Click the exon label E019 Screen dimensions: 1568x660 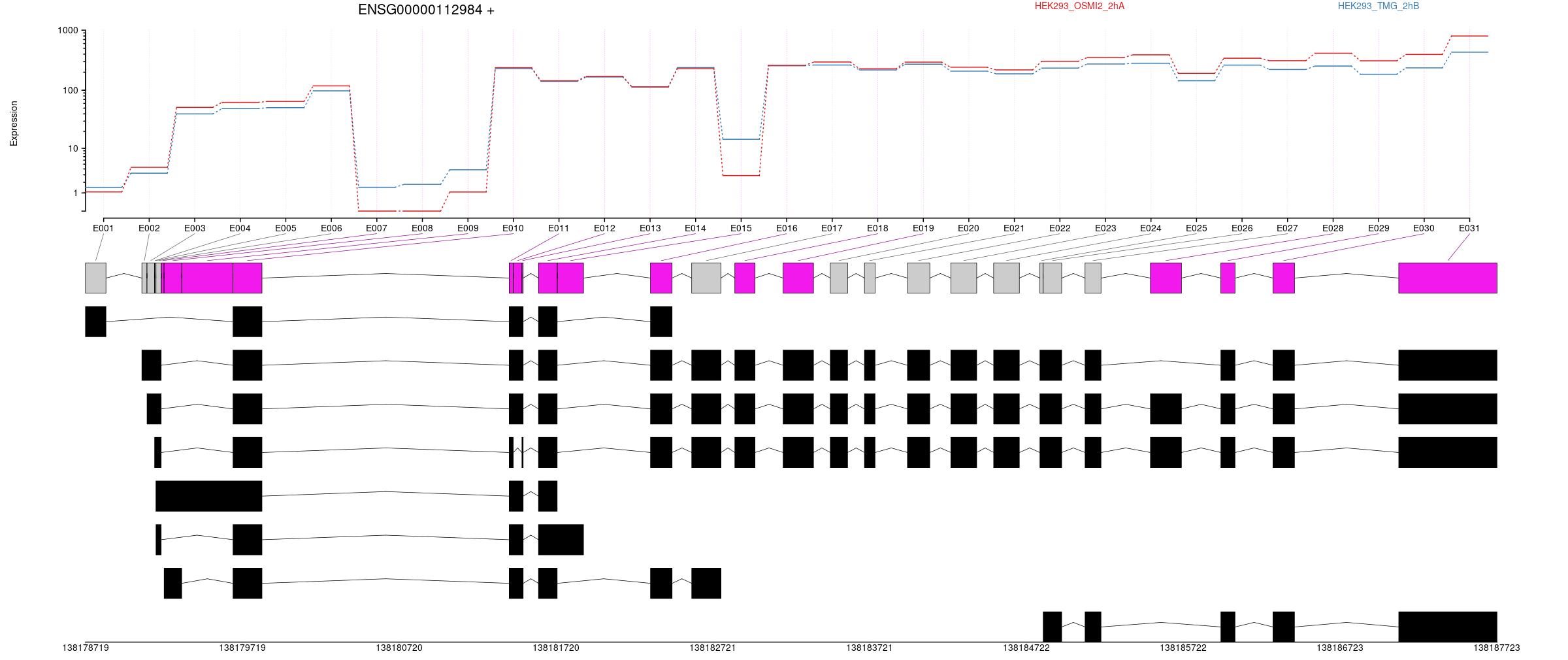(x=923, y=228)
